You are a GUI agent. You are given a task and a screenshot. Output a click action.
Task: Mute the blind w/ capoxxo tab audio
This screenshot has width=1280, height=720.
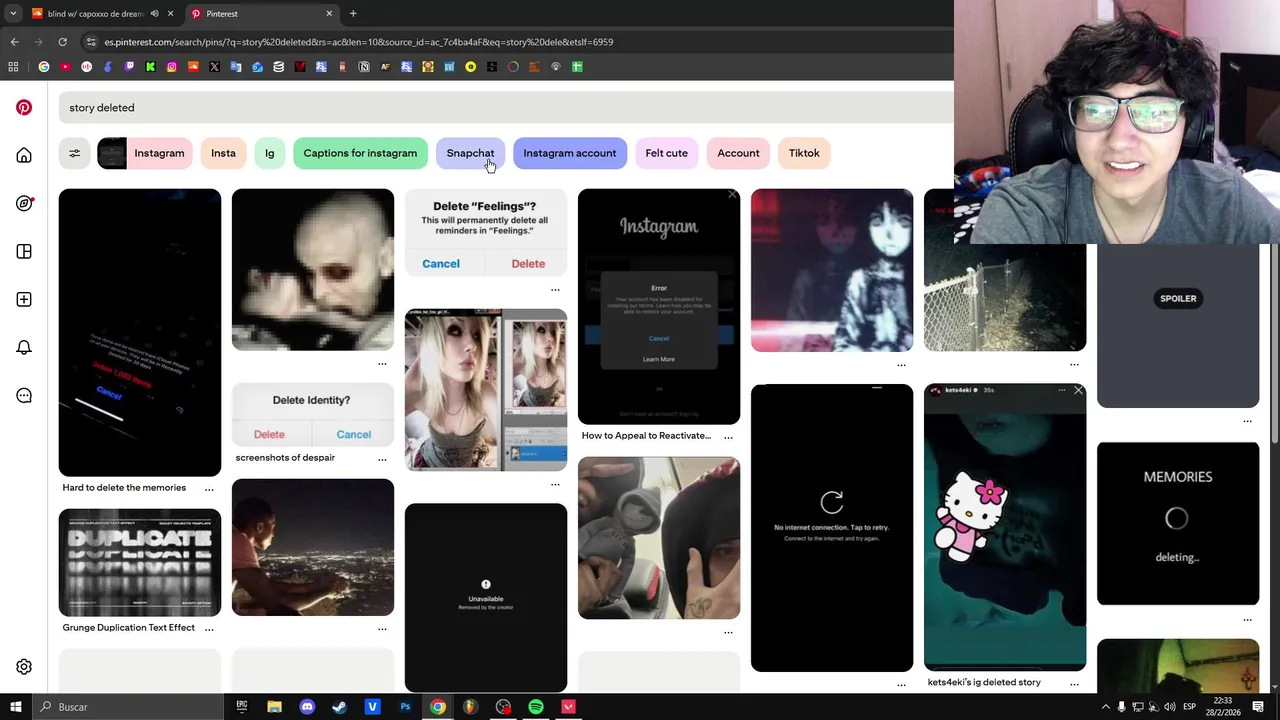[x=154, y=14]
